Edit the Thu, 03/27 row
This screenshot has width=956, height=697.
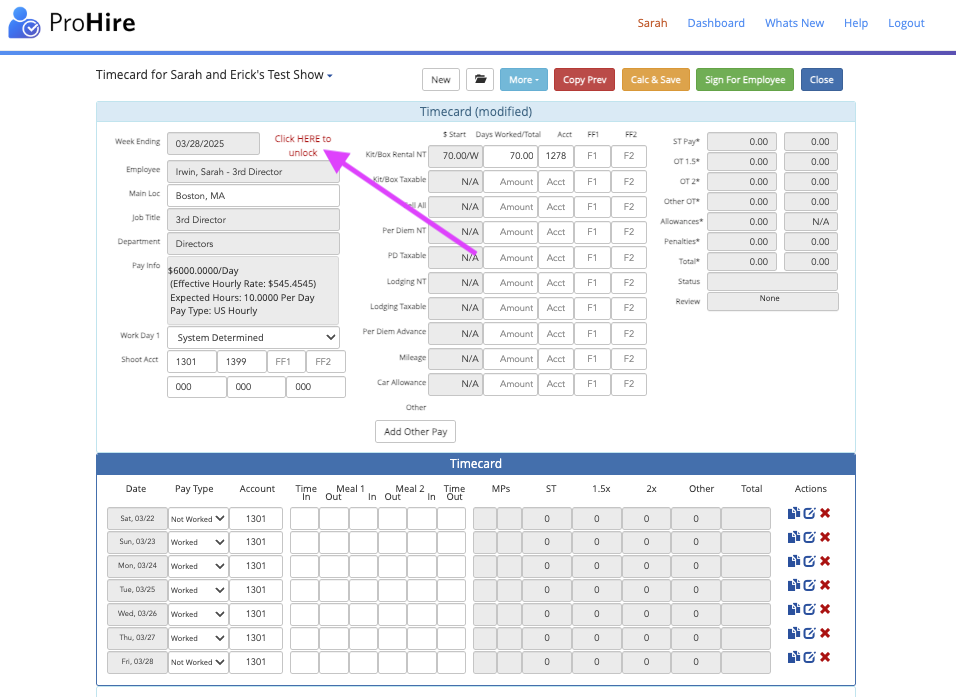point(809,633)
